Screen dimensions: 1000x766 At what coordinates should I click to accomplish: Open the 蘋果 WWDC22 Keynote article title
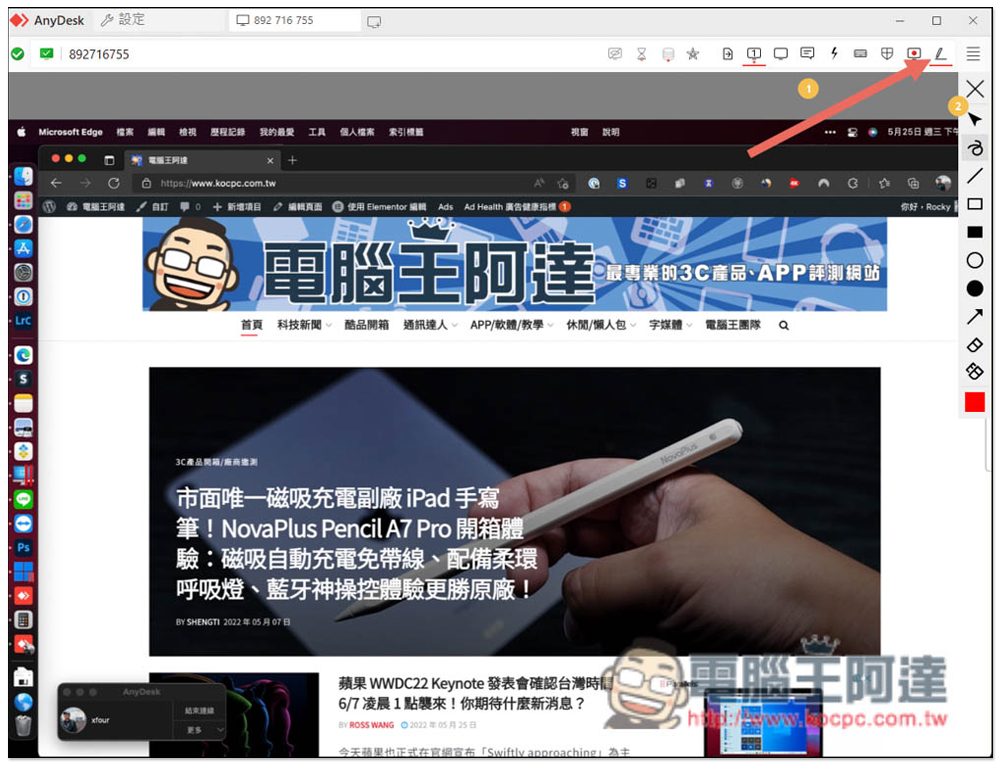(x=475, y=693)
